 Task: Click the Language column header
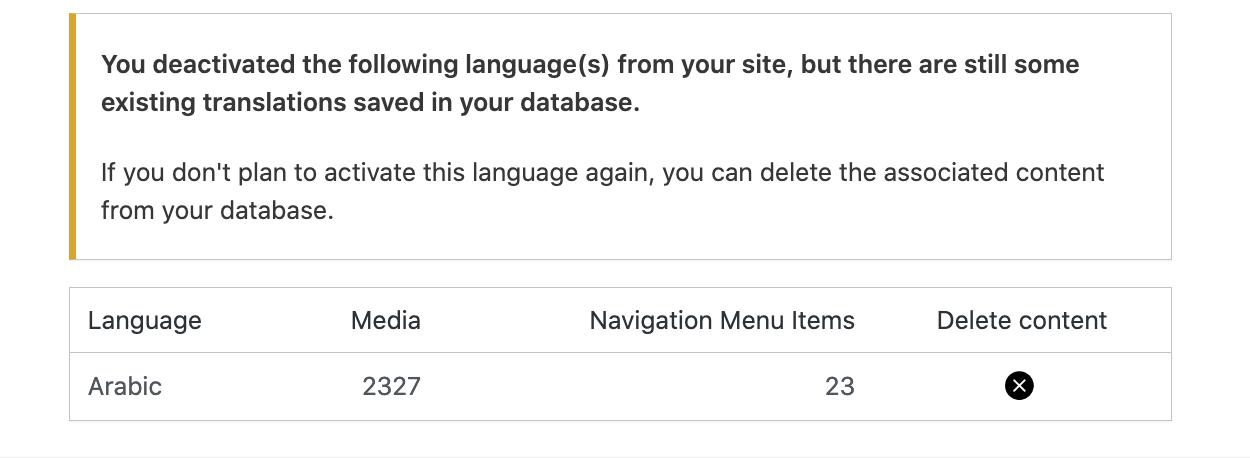145,321
